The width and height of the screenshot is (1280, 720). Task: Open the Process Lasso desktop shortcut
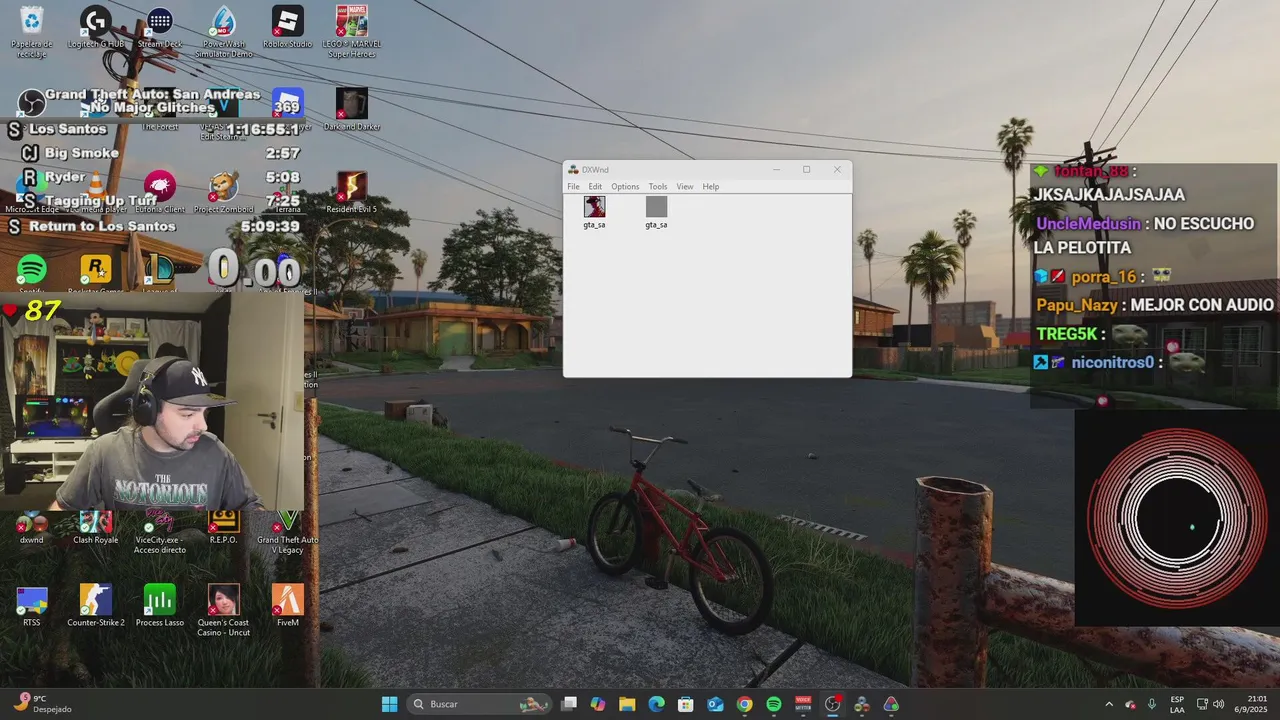pyautogui.click(x=160, y=606)
